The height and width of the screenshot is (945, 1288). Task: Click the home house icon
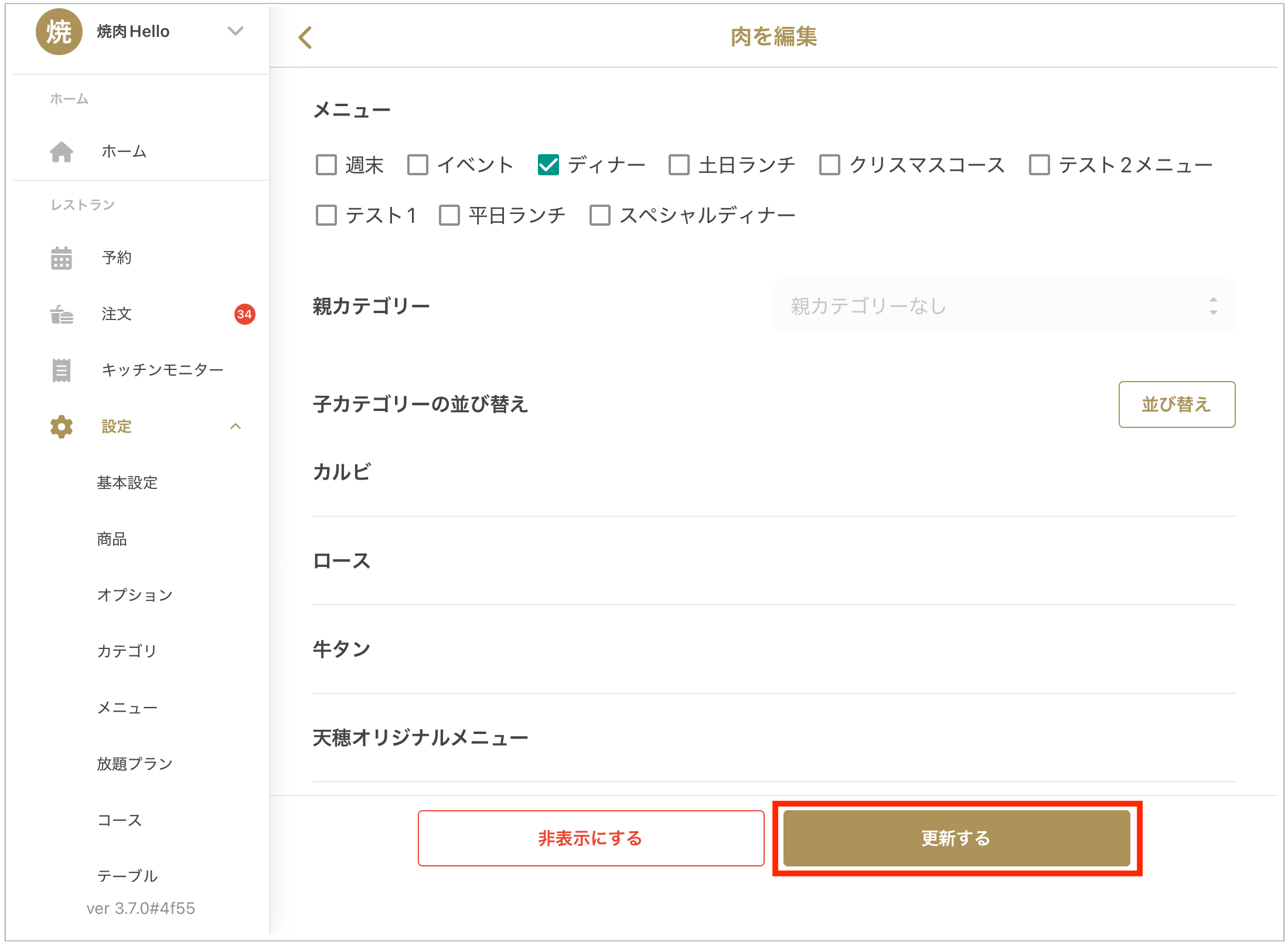62,152
